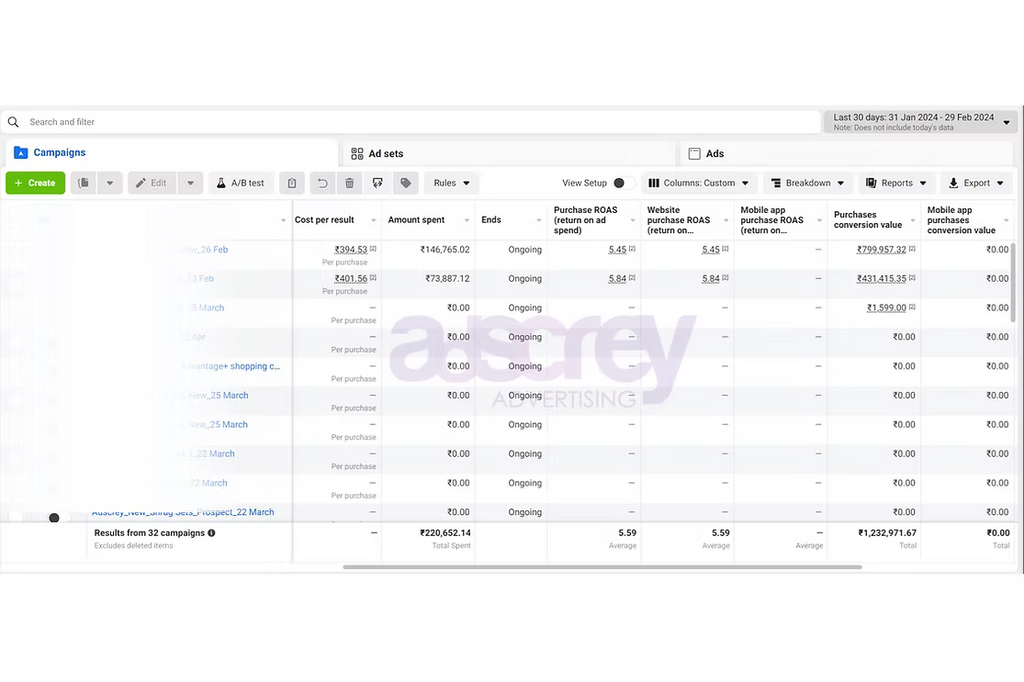Viewport: 1024px width, 682px height.
Task: Click the horizontal scrollbar below the table
Action: click(x=602, y=567)
